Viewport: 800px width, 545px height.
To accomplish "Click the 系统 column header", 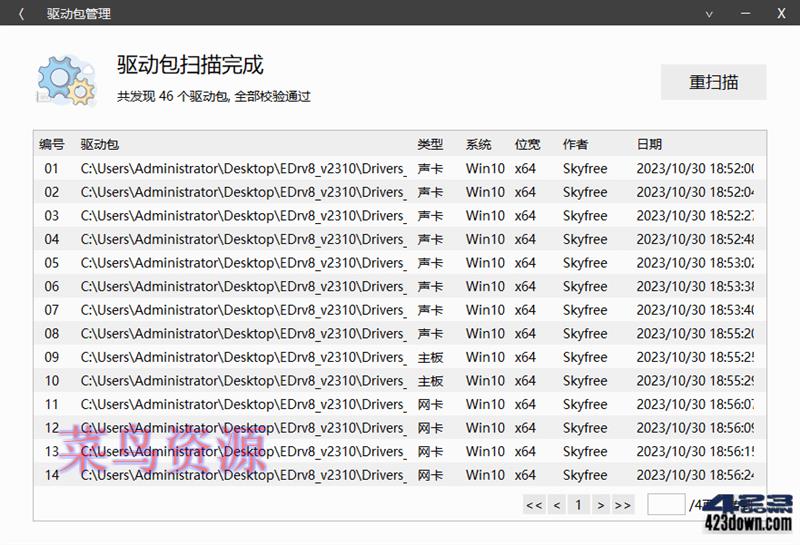I will pos(478,144).
